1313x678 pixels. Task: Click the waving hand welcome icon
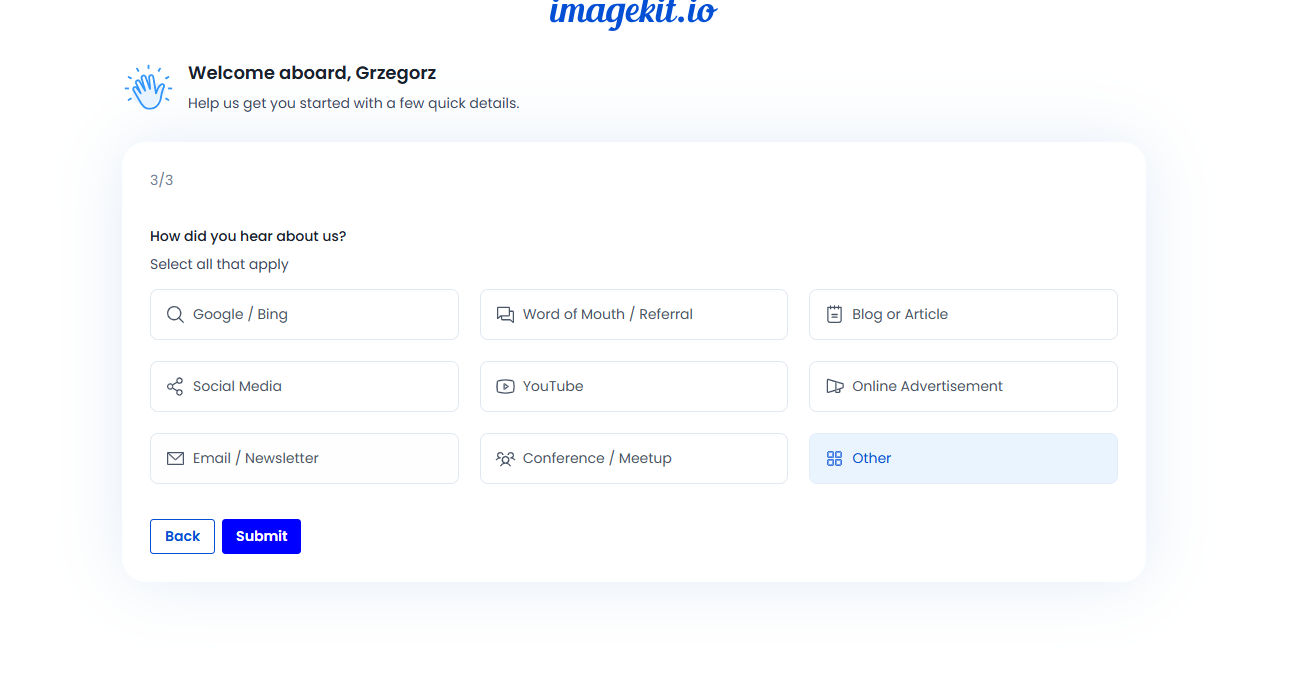click(x=149, y=88)
